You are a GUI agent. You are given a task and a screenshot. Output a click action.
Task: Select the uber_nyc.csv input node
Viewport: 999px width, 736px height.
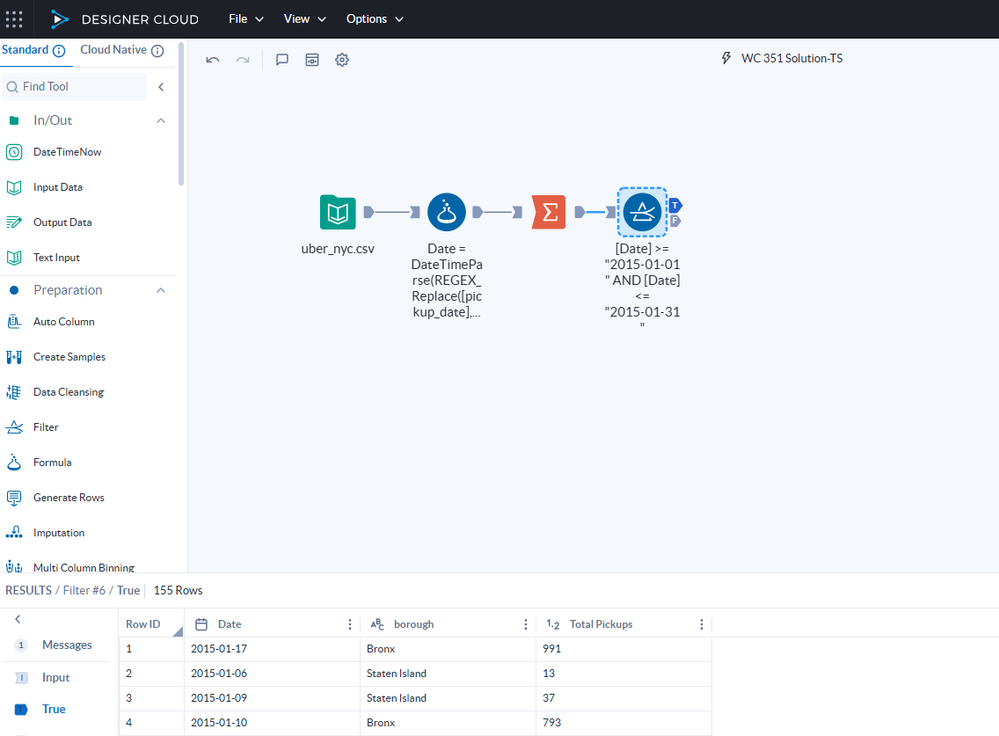(338, 212)
